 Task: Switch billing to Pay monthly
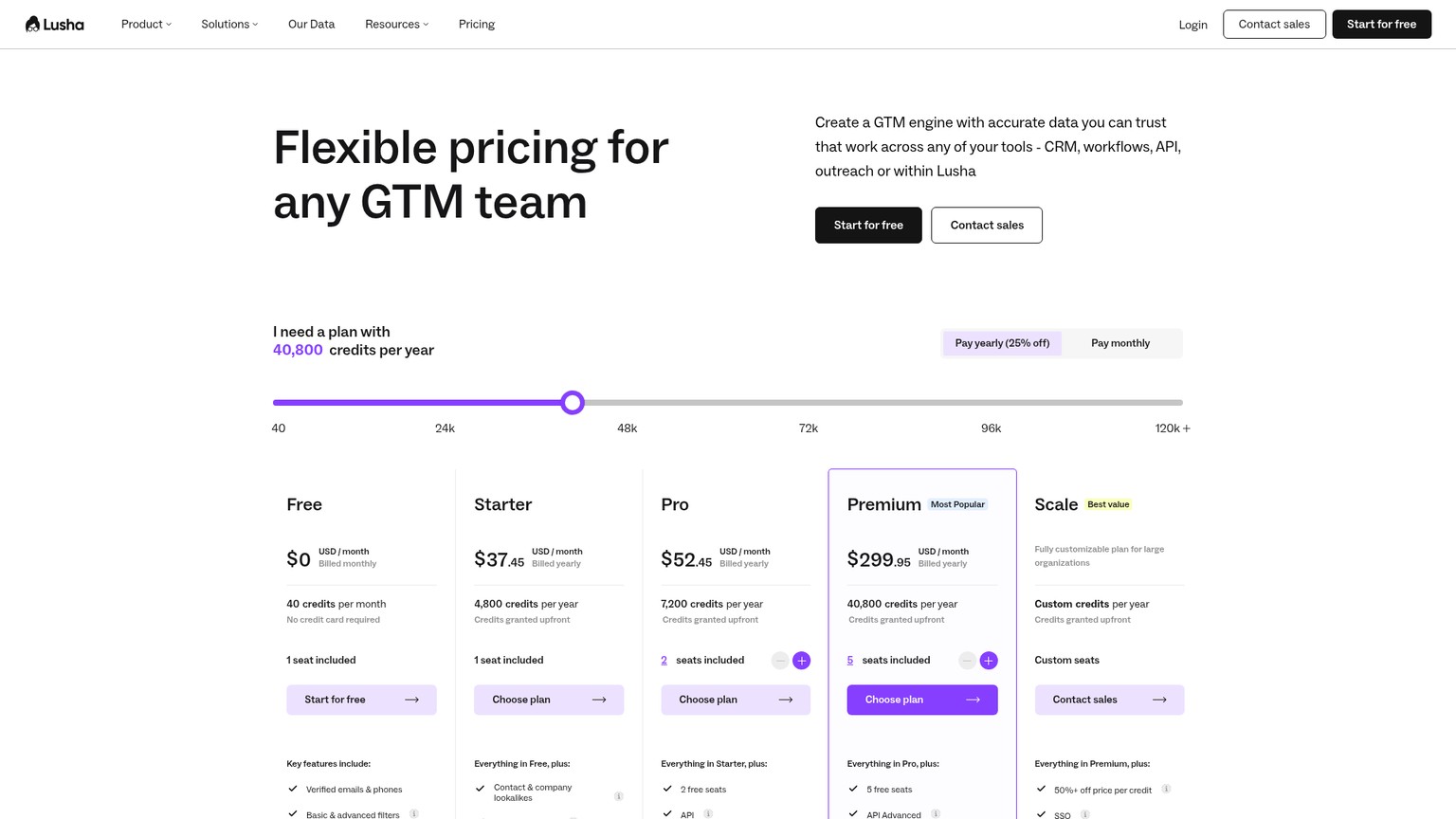pyautogui.click(x=1120, y=343)
